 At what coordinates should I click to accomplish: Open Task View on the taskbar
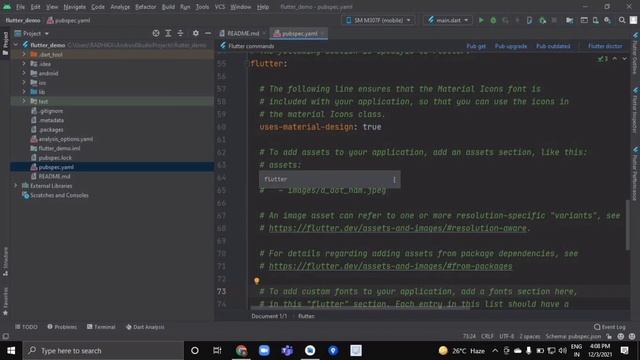tap(217, 351)
